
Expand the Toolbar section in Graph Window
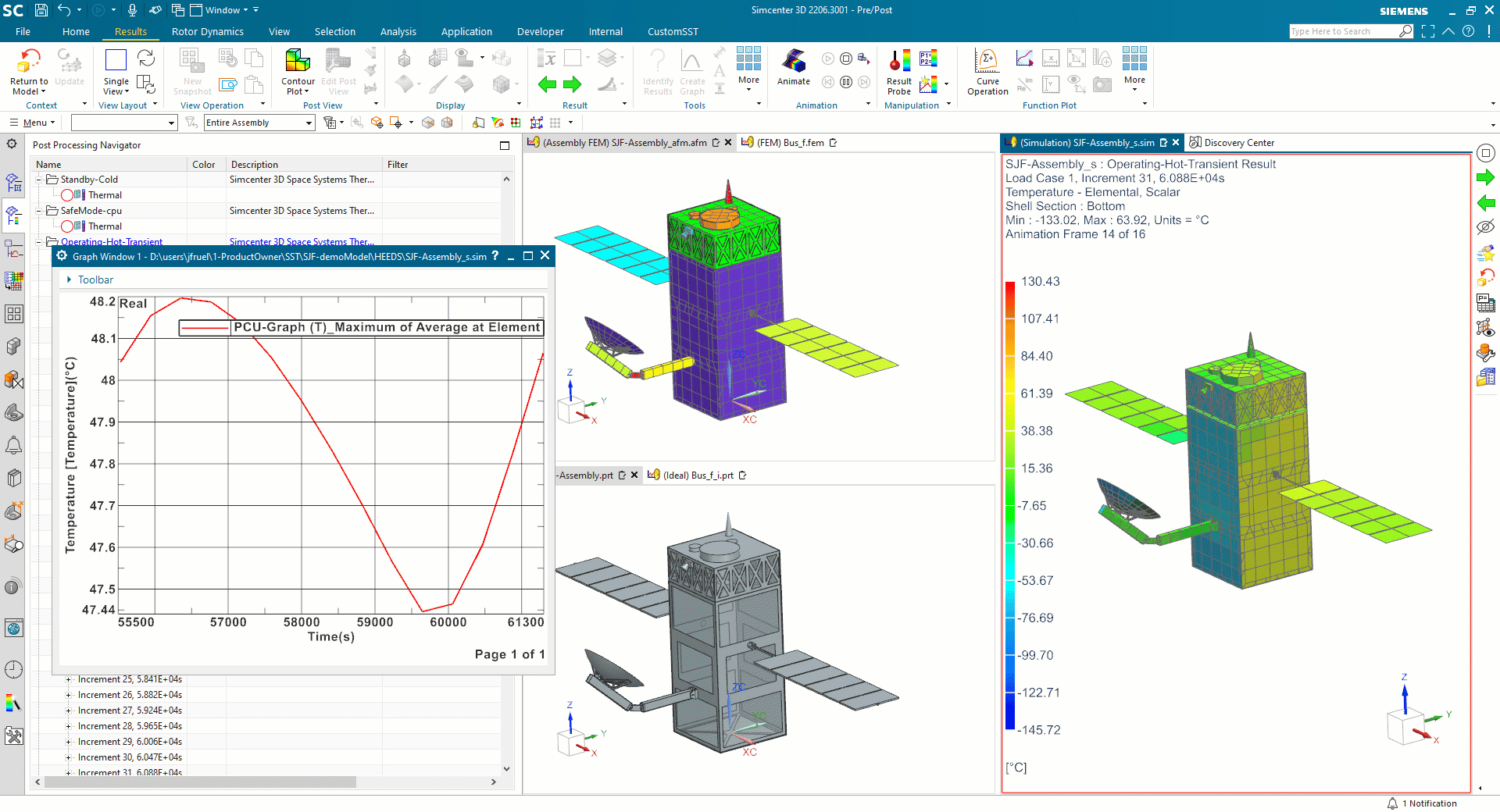point(70,280)
